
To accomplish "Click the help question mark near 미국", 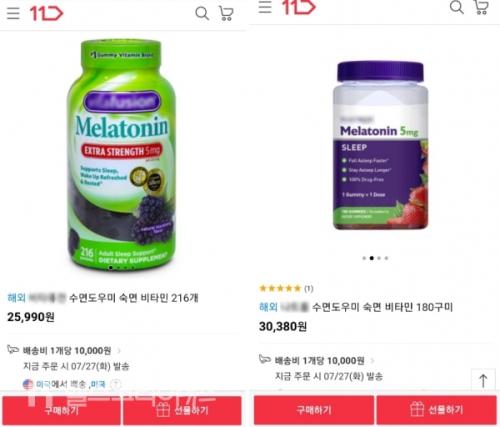I will coord(115,384).
